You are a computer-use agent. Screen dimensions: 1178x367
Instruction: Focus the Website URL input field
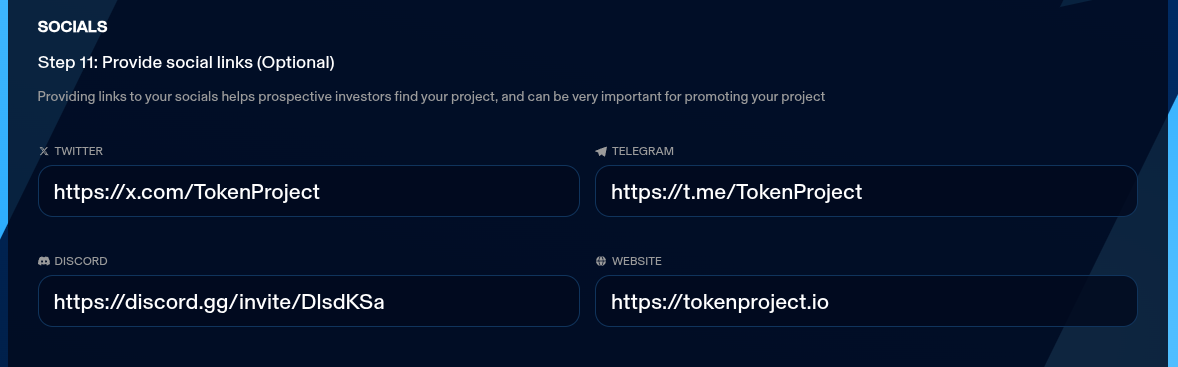coord(866,301)
